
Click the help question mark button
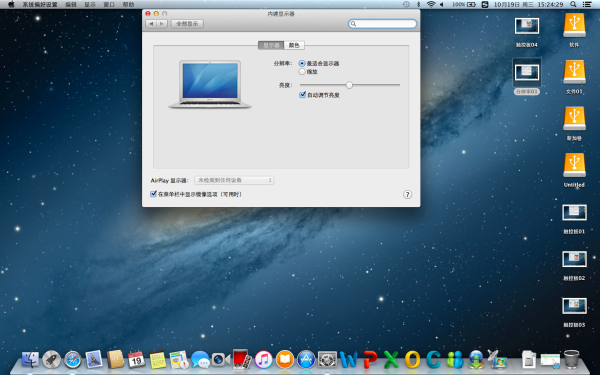pos(407,194)
